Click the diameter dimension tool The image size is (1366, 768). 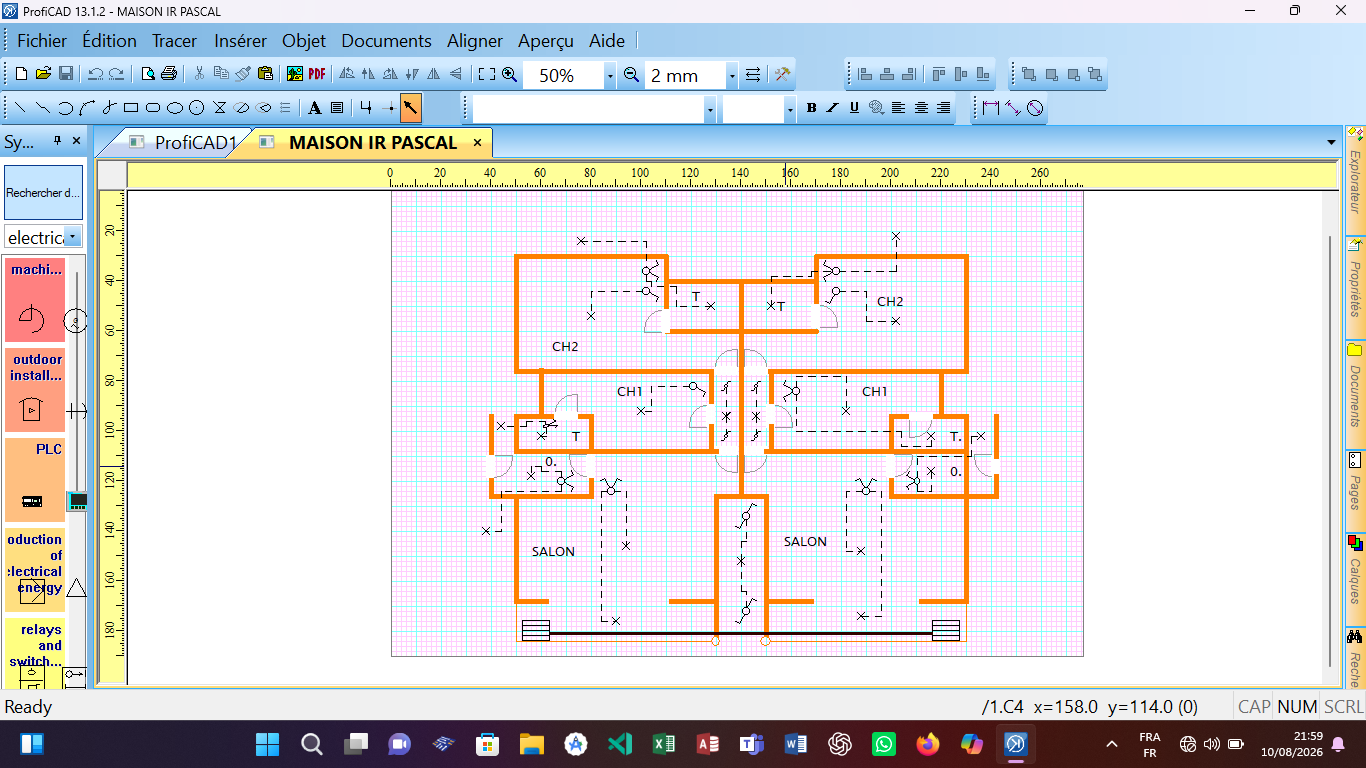tap(1035, 108)
